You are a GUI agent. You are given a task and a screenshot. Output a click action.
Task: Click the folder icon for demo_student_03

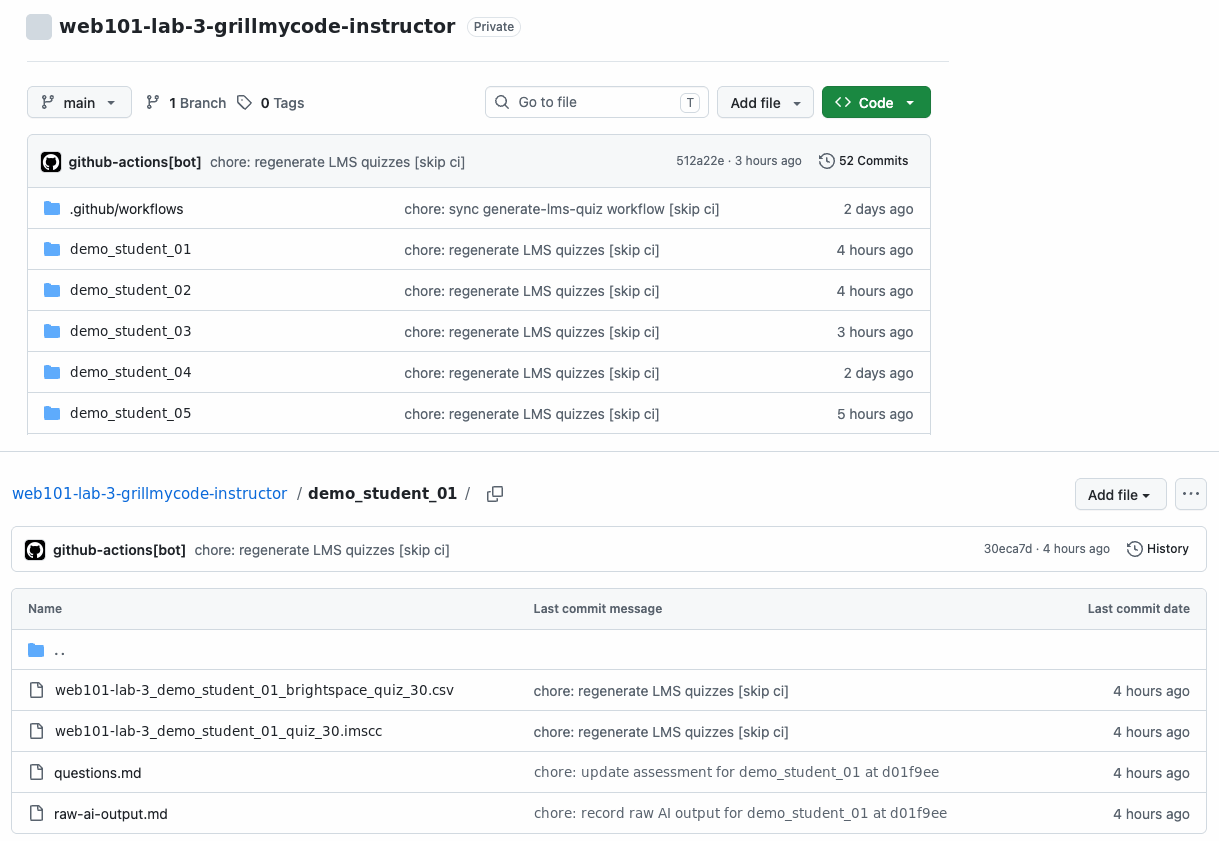[52, 331]
